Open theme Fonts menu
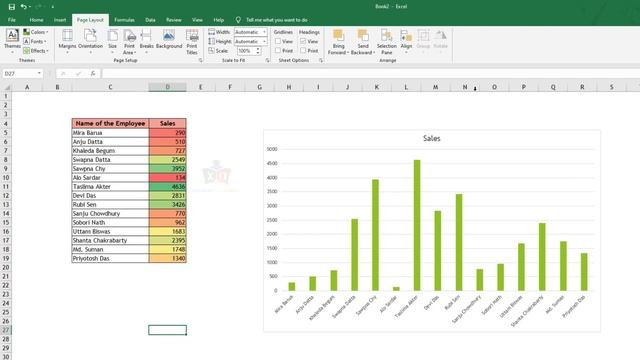This screenshot has width=640, height=360. (x=35, y=41)
